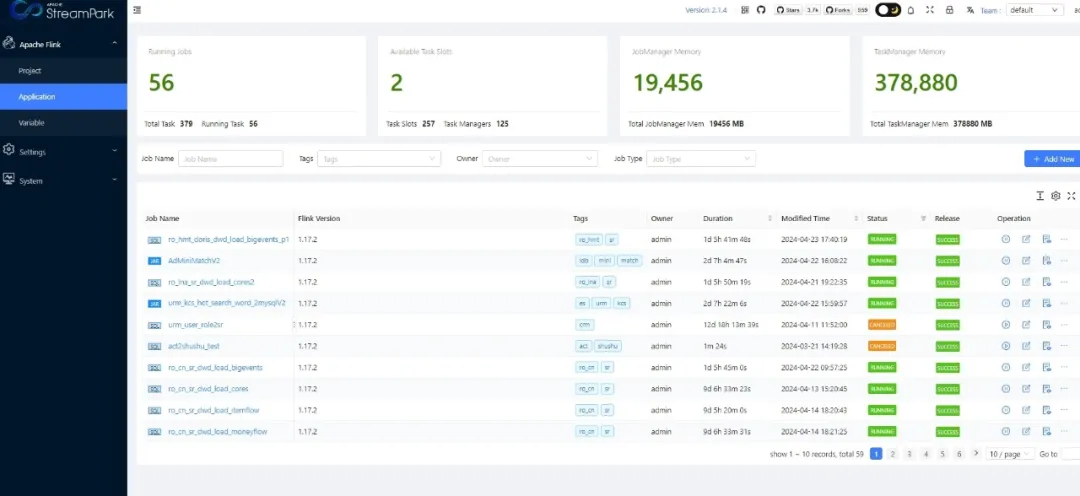The width and height of the screenshot is (1080, 496).
Task: Open the table column settings gear
Action: (x=1055, y=196)
